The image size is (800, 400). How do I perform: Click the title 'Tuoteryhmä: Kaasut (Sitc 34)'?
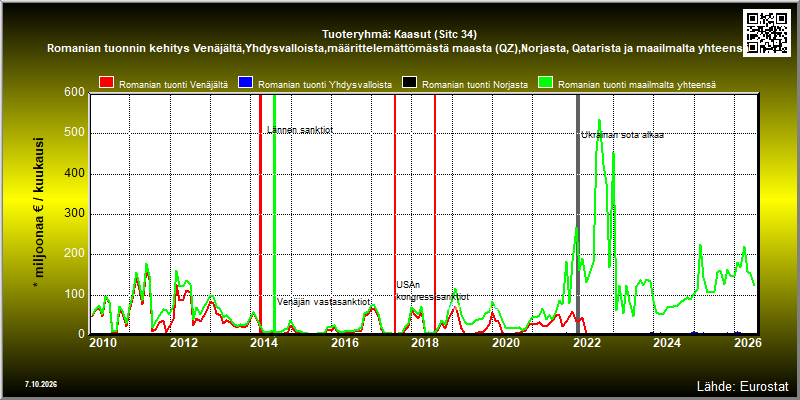coord(399,34)
